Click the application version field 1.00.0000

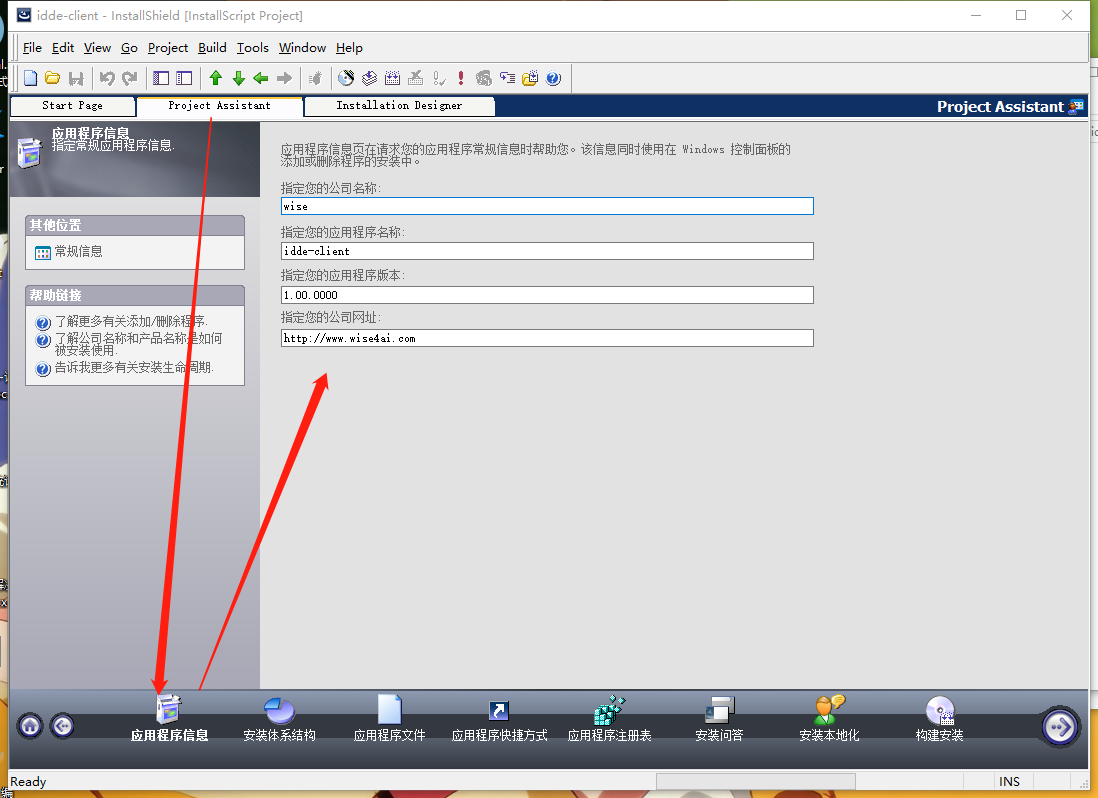pyautogui.click(x=547, y=295)
